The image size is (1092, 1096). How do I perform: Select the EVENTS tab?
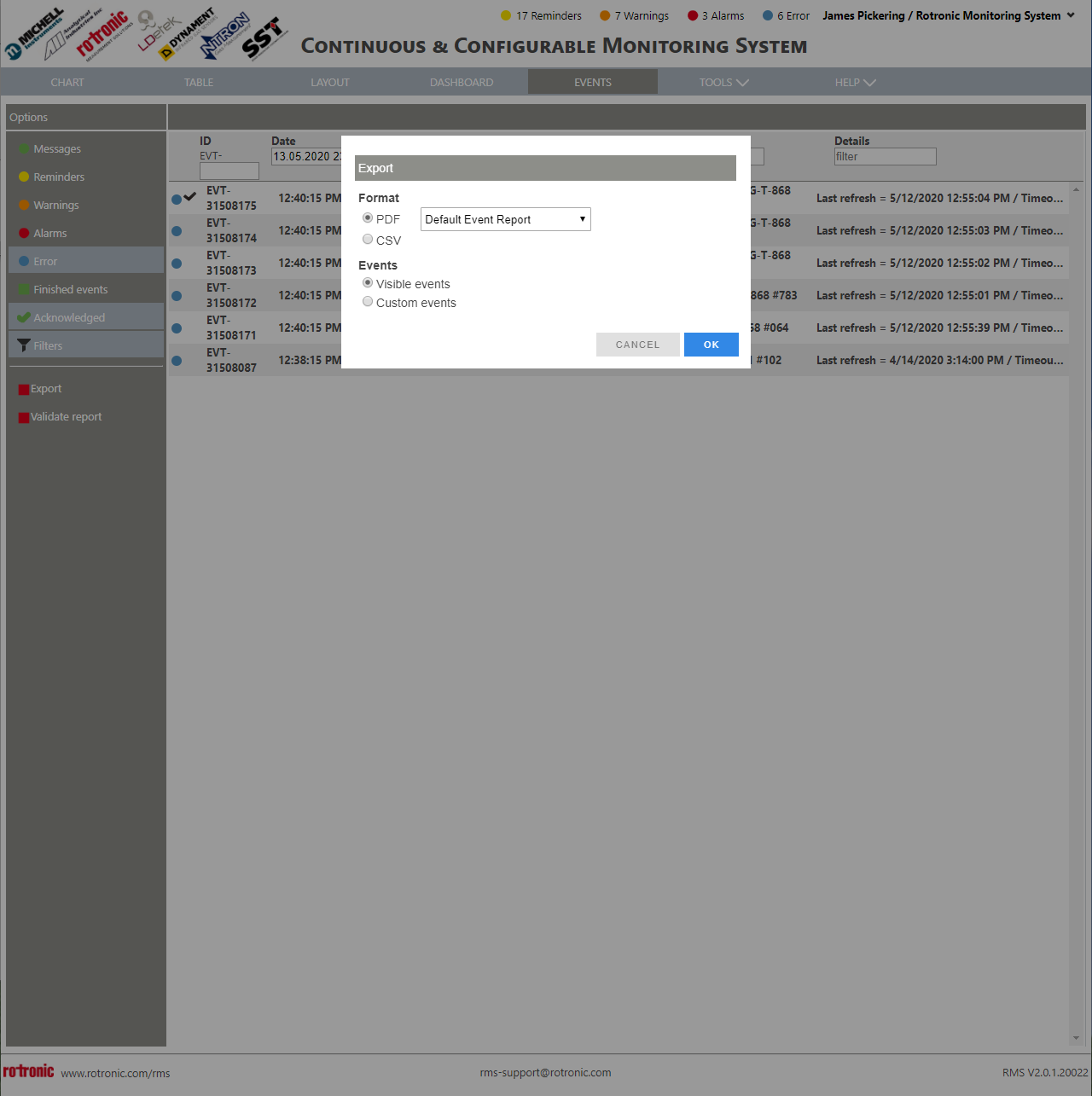[593, 82]
